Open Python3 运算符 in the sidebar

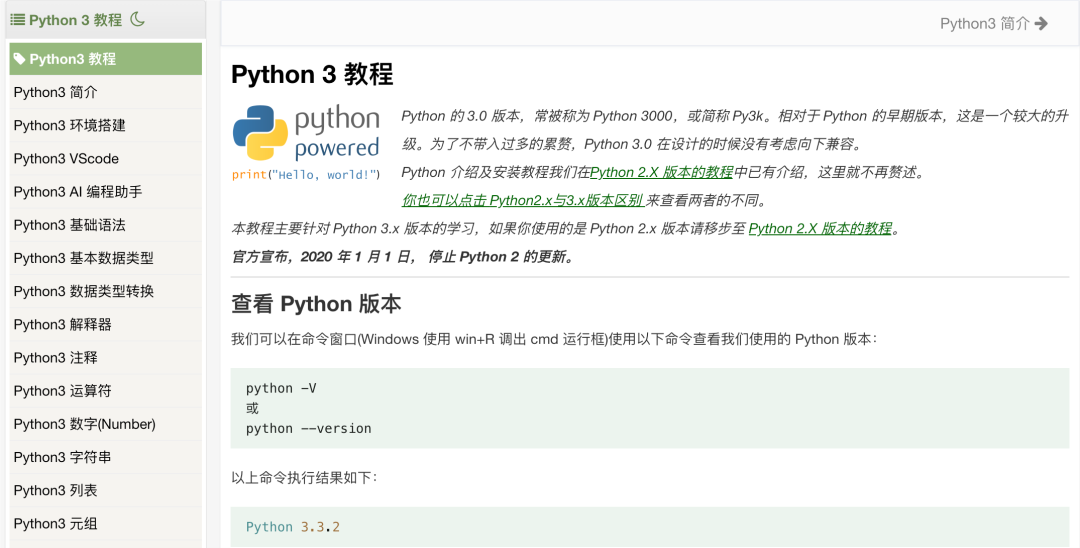pos(105,390)
